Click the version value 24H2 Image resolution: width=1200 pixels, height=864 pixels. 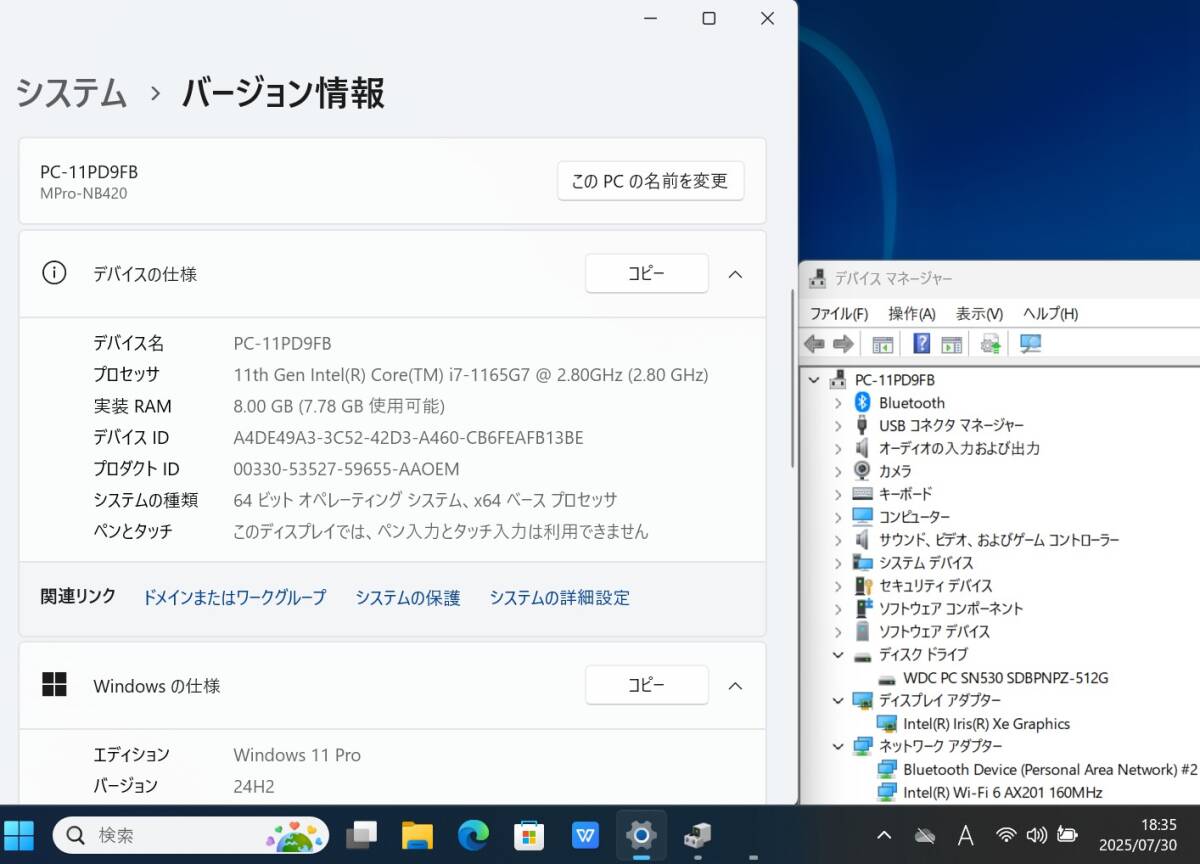(254, 786)
